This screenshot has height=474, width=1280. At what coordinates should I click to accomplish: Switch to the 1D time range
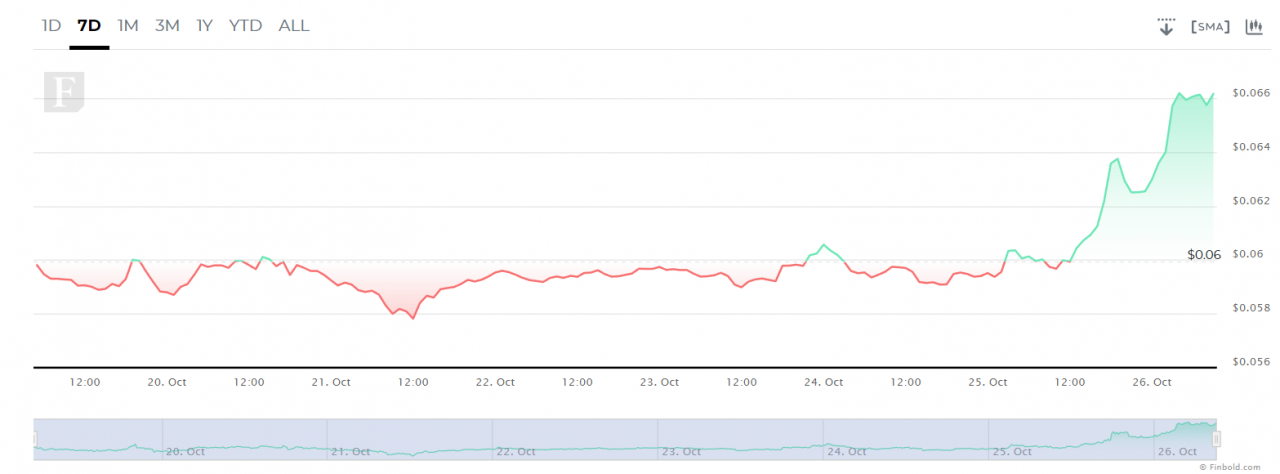pyautogui.click(x=51, y=26)
